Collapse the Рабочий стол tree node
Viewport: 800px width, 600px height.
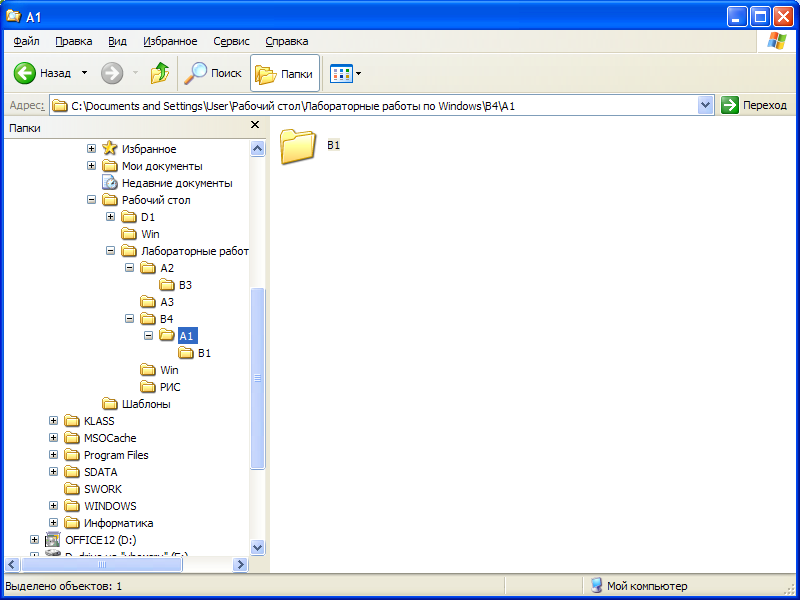91,200
